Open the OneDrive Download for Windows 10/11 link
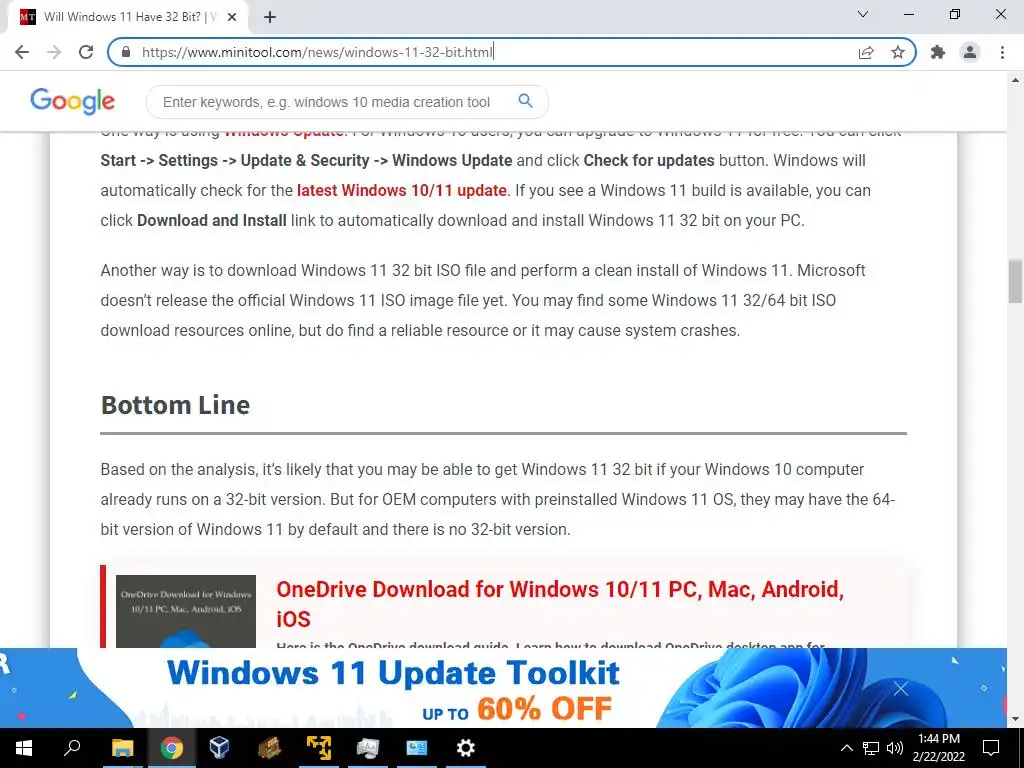1024x768 pixels. click(560, 604)
